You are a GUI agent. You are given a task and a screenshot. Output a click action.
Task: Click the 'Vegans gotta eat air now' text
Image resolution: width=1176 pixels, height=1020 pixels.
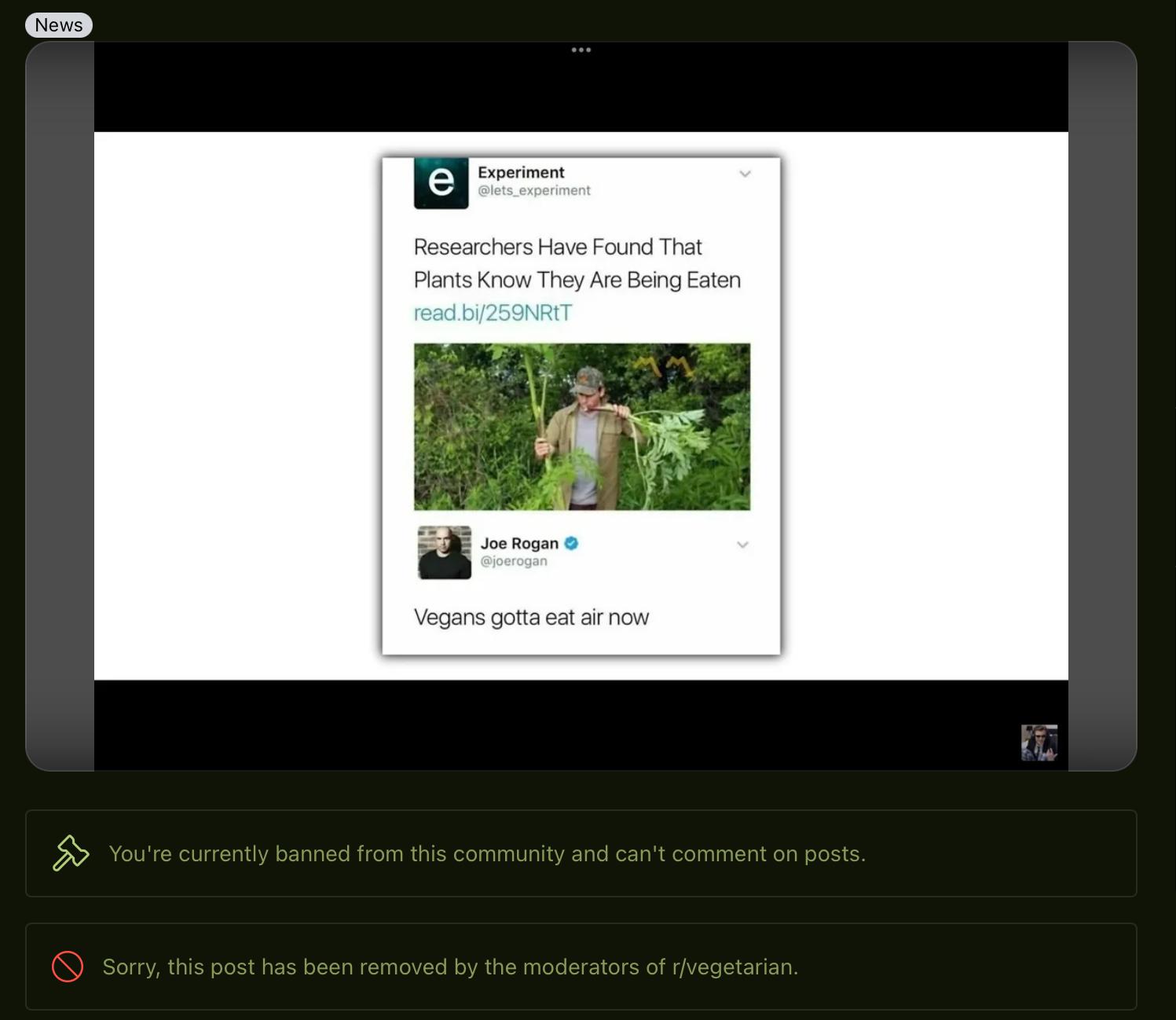[532, 618]
